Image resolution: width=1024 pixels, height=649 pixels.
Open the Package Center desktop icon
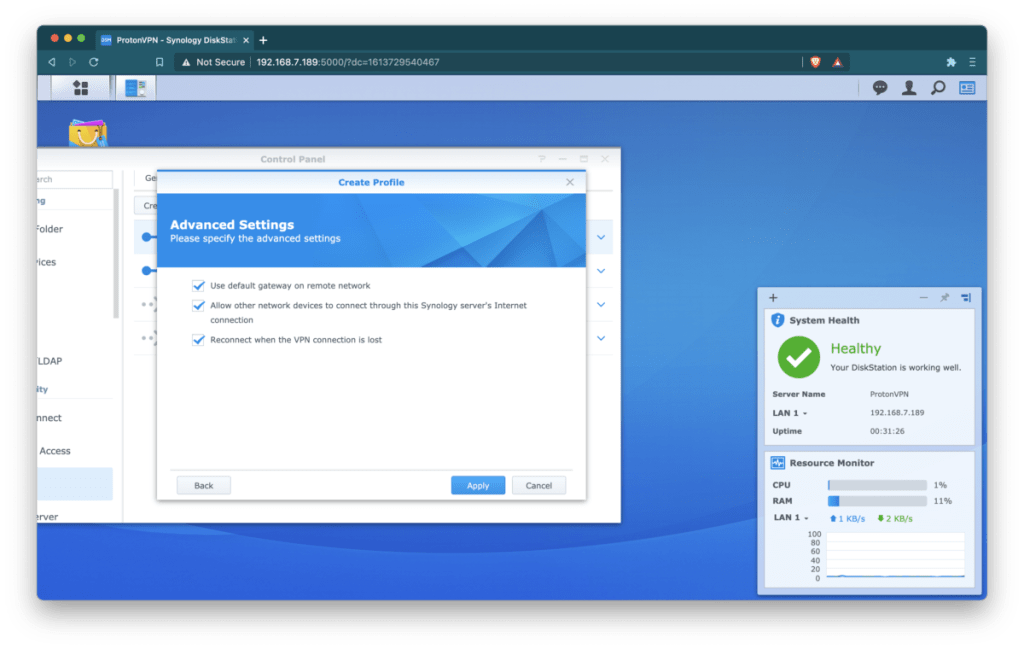click(x=88, y=133)
